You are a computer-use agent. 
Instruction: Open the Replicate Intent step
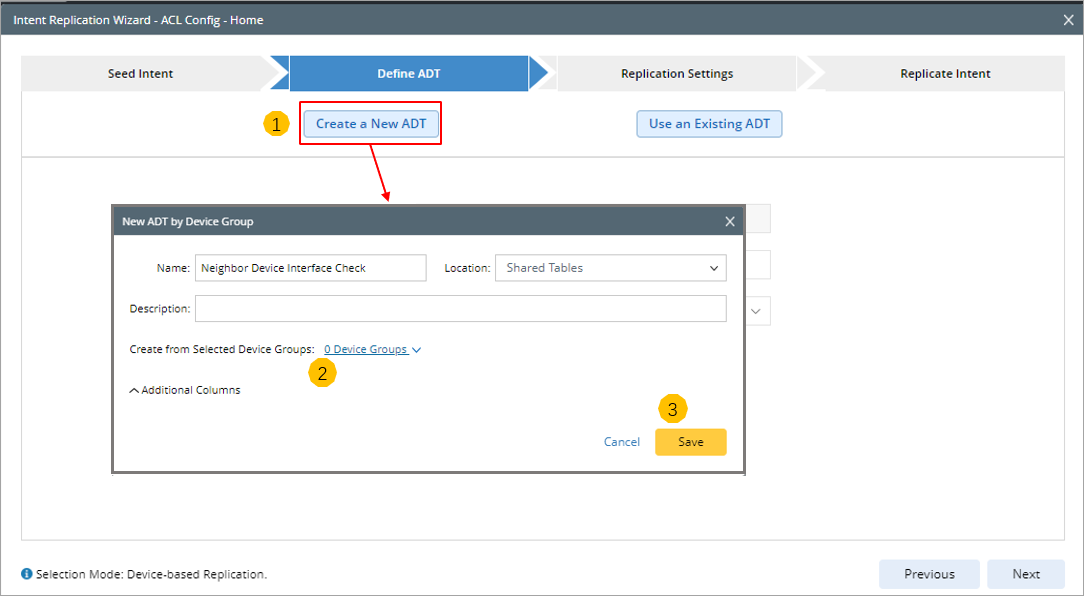(945, 74)
